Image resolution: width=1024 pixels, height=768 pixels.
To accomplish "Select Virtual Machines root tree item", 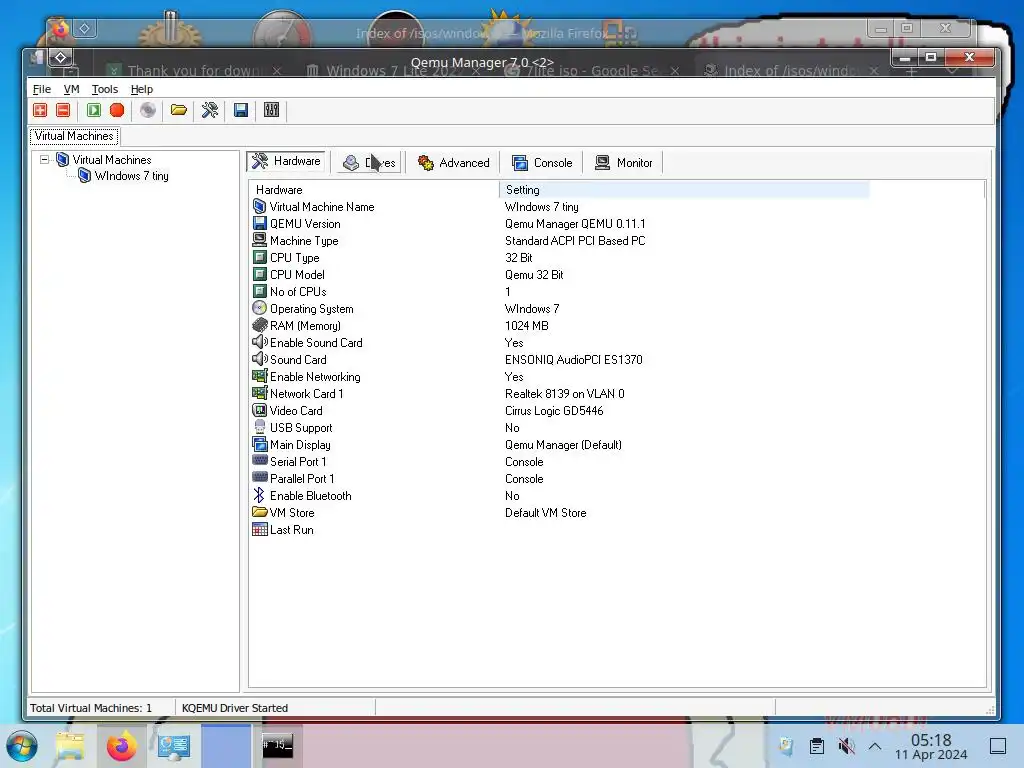I will (x=112, y=160).
